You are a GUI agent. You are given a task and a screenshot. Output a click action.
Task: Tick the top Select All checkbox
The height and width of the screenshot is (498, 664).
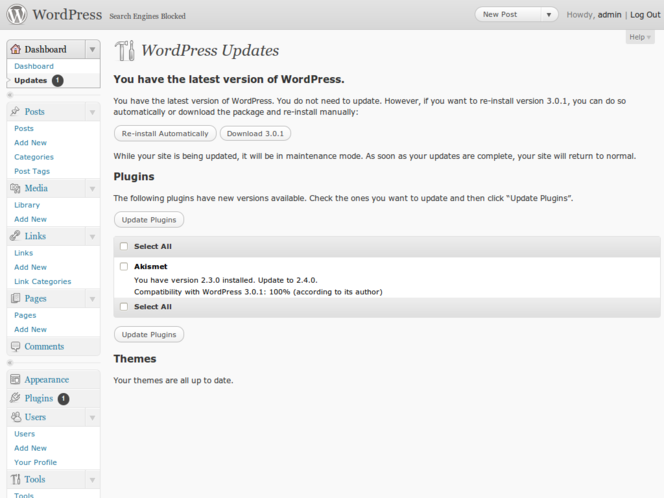pos(124,246)
